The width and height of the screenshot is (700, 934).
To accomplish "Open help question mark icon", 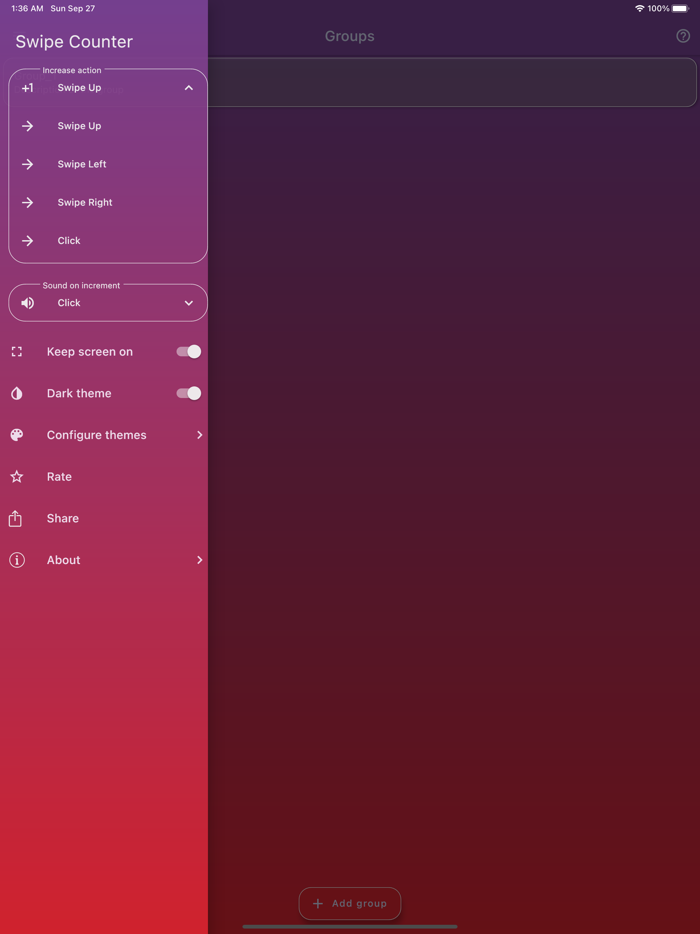I will pyautogui.click(x=683, y=36).
